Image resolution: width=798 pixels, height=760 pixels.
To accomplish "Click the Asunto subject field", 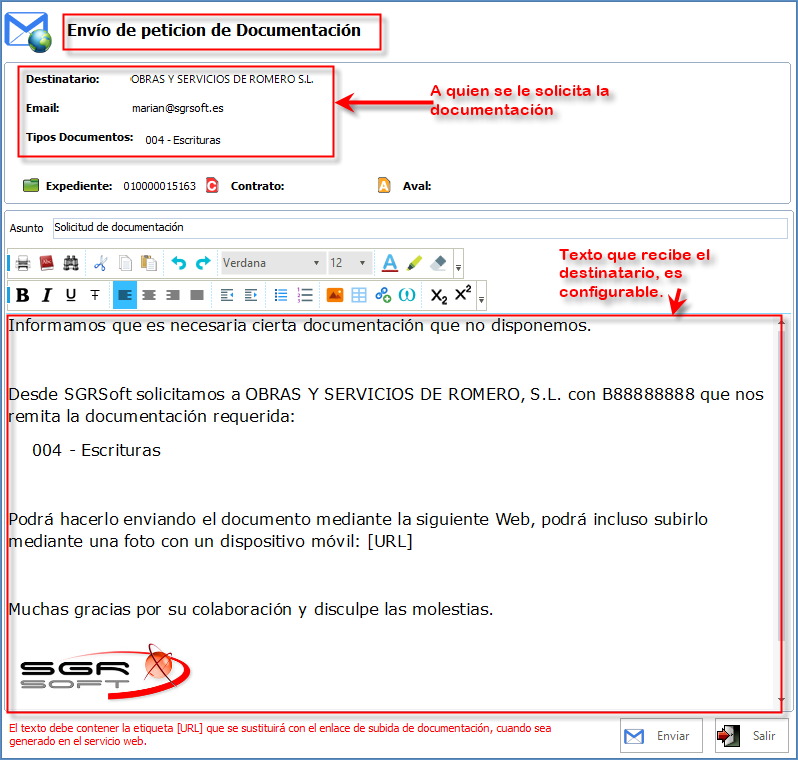I will [x=420, y=228].
